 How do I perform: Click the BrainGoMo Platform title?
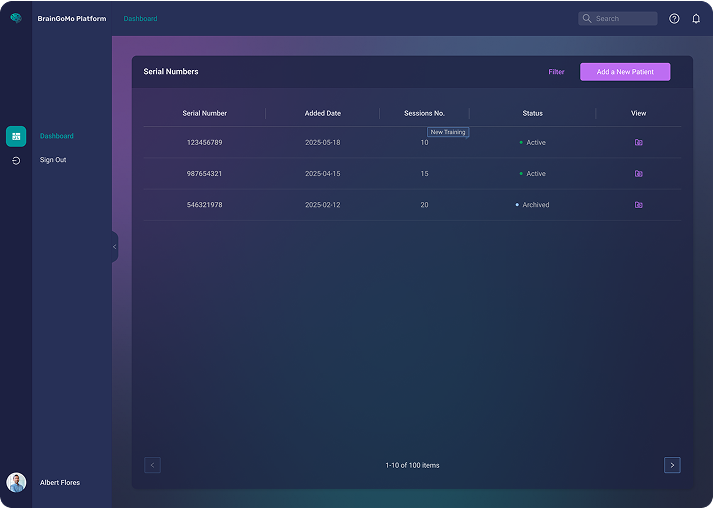click(x=72, y=19)
